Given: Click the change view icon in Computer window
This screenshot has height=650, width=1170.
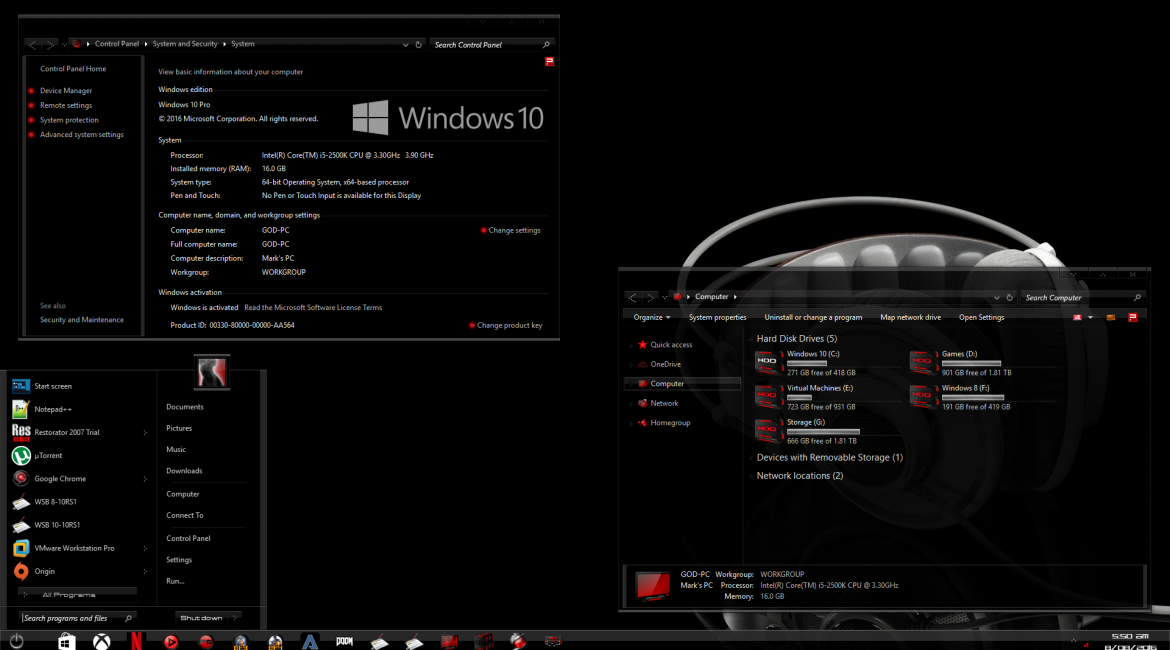Looking at the screenshot, I should pos(1077,317).
